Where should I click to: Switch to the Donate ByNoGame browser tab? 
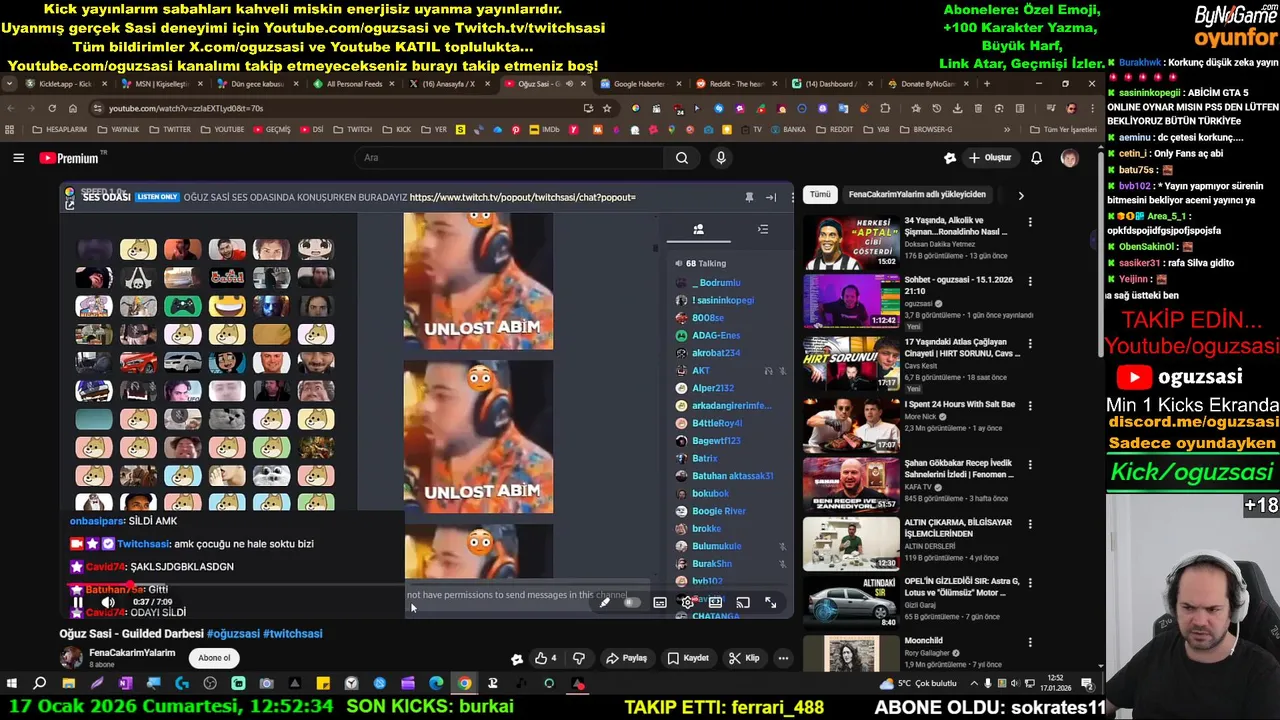tap(926, 84)
